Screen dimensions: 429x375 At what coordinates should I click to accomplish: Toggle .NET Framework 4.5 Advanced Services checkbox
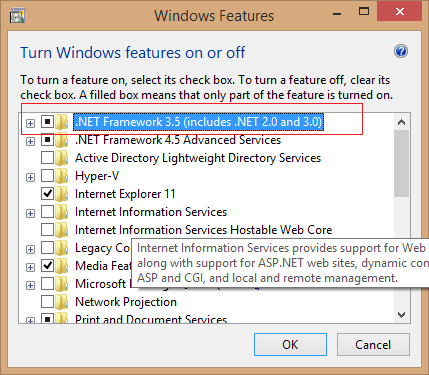coord(47,140)
